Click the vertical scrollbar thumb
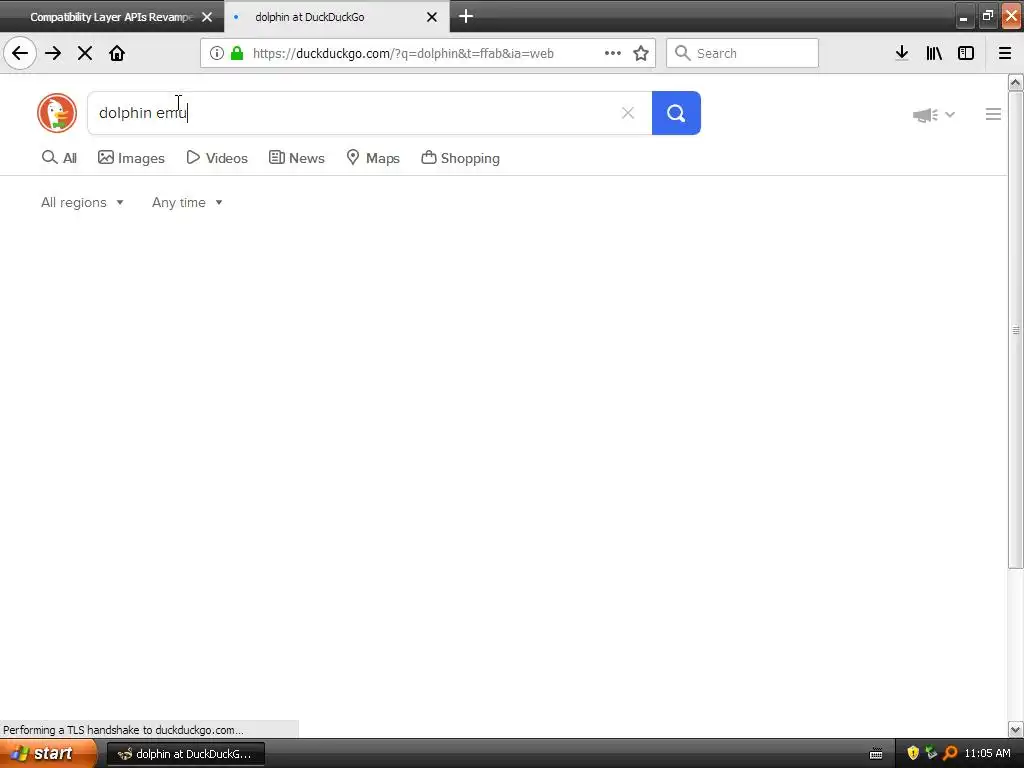Screen dimensions: 1024x768 [x=1015, y=330]
